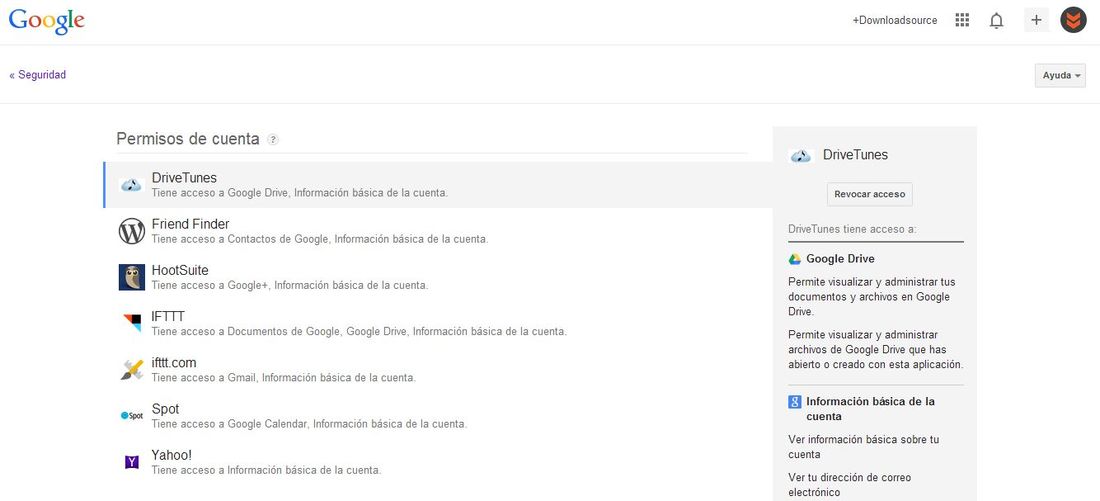Viewport: 1100px width, 501px height.
Task: Select the DriveTunes app name
Action: point(184,178)
